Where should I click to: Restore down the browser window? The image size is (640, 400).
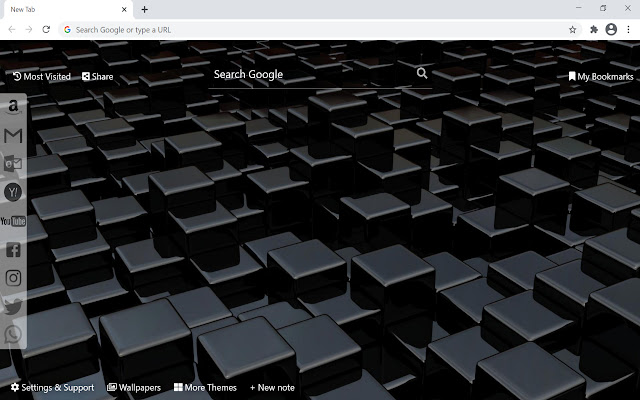[603, 8]
